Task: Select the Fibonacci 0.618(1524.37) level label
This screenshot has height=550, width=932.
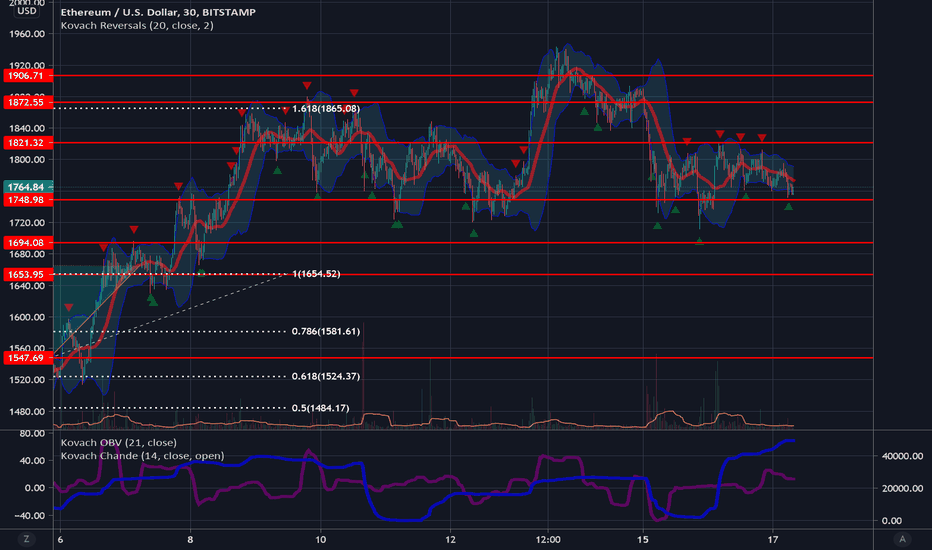Action: click(x=326, y=376)
